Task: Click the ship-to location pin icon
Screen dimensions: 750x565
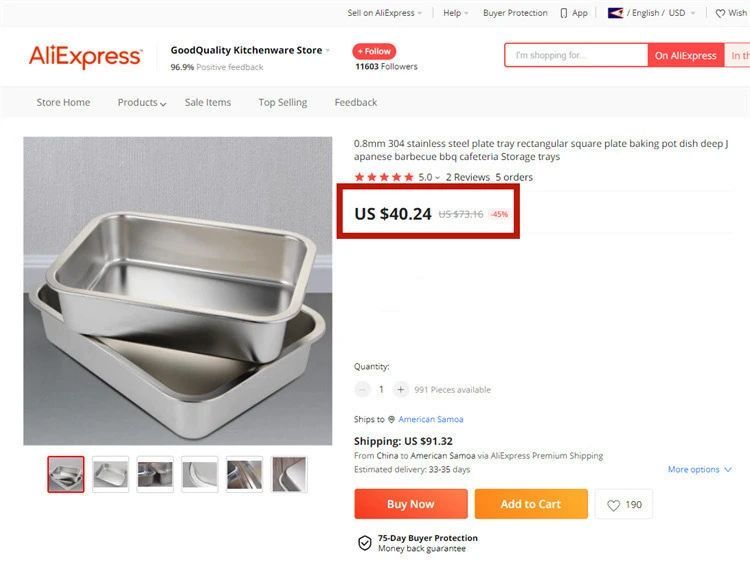Action: click(391, 420)
